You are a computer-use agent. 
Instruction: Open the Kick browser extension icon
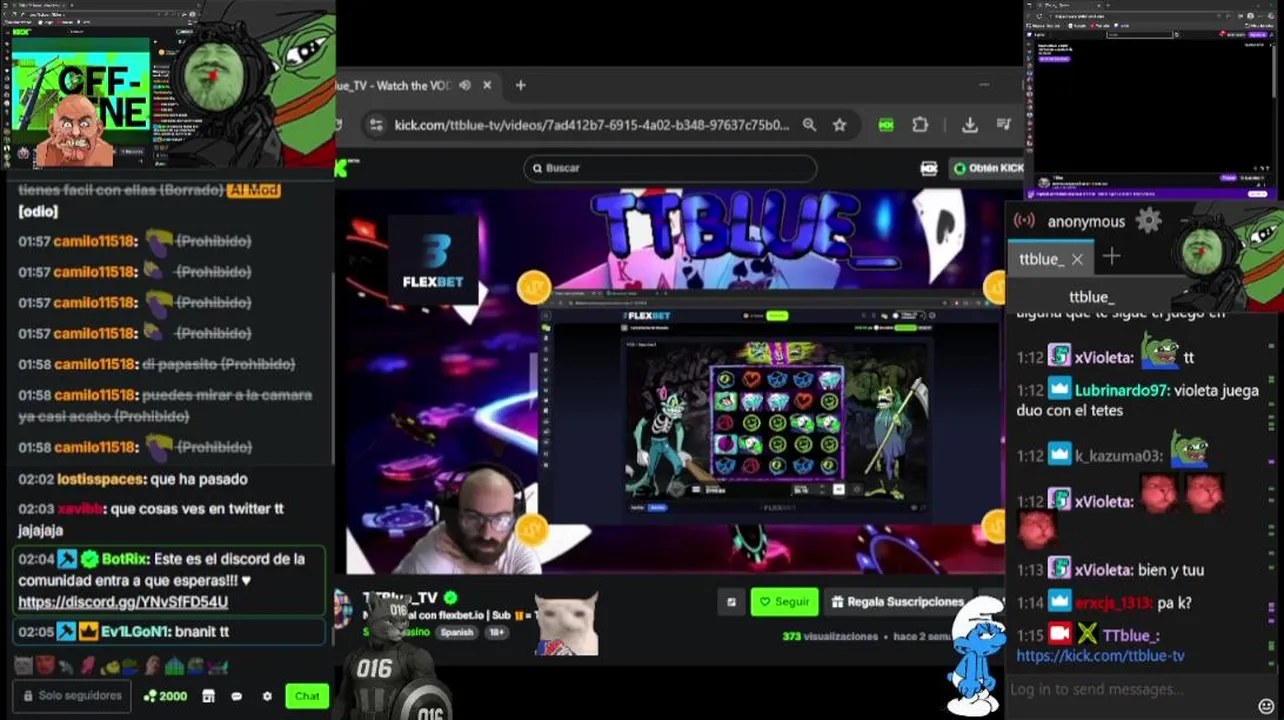point(886,125)
